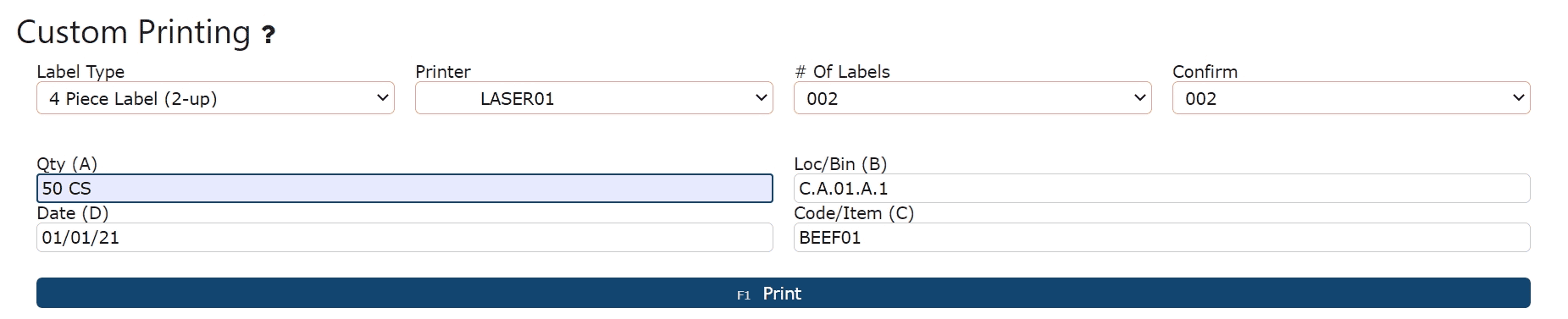Open the Confirm dropdown showing 002
The height and width of the screenshot is (319, 1568).
pos(1351,98)
